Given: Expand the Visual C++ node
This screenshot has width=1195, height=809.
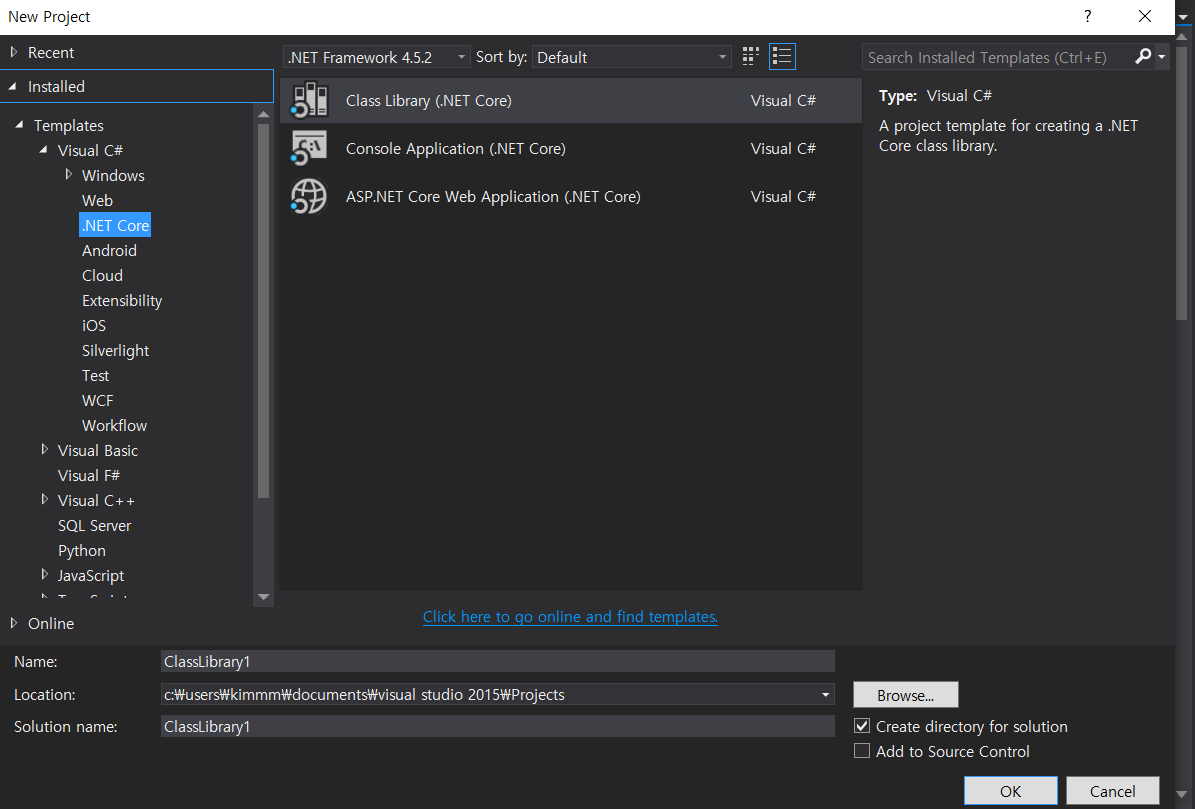Looking at the screenshot, I should (x=44, y=499).
